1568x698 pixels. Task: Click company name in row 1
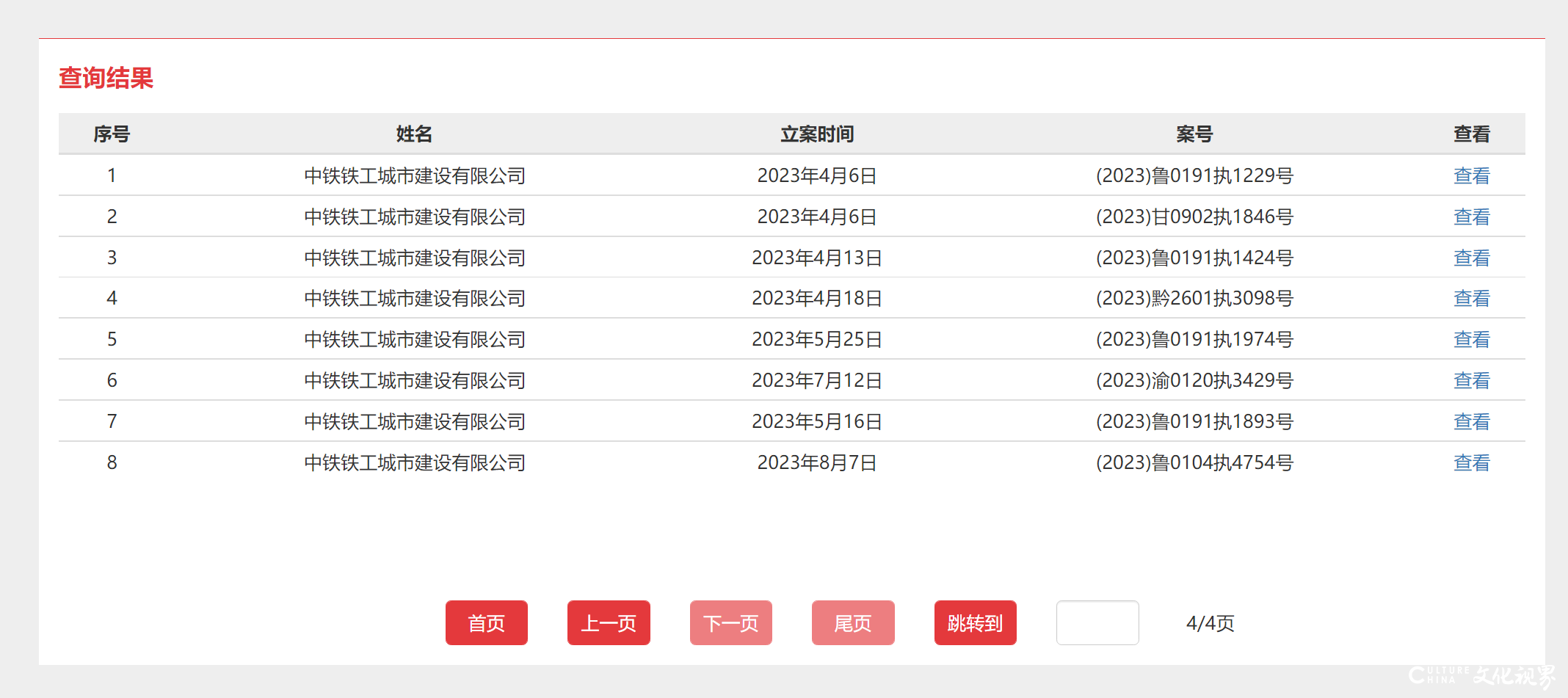coord(415,175)
